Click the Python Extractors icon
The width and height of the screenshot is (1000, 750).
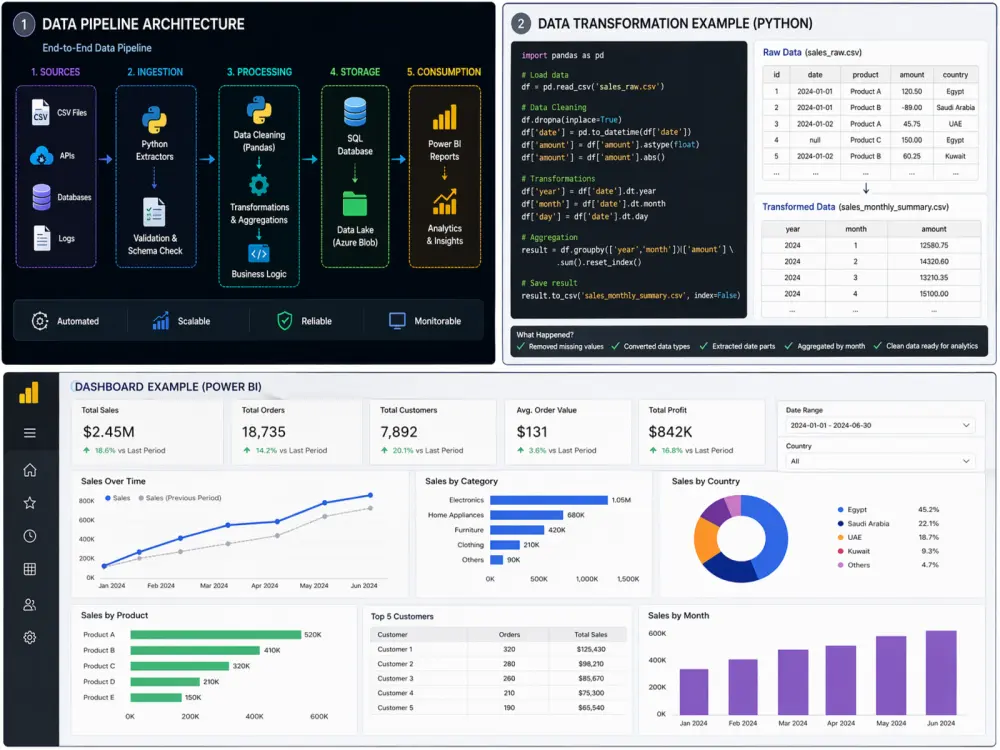pyautogui.click(x=154, y=120)
